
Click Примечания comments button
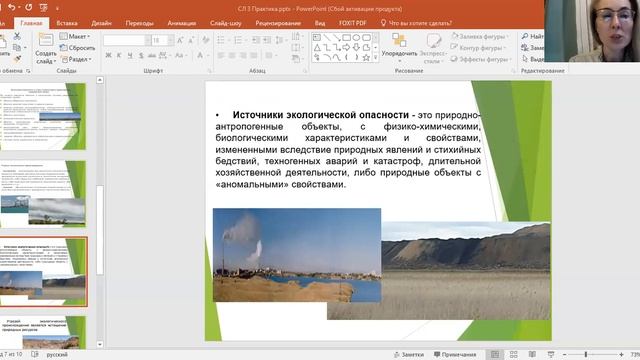[x=455, y=354]
